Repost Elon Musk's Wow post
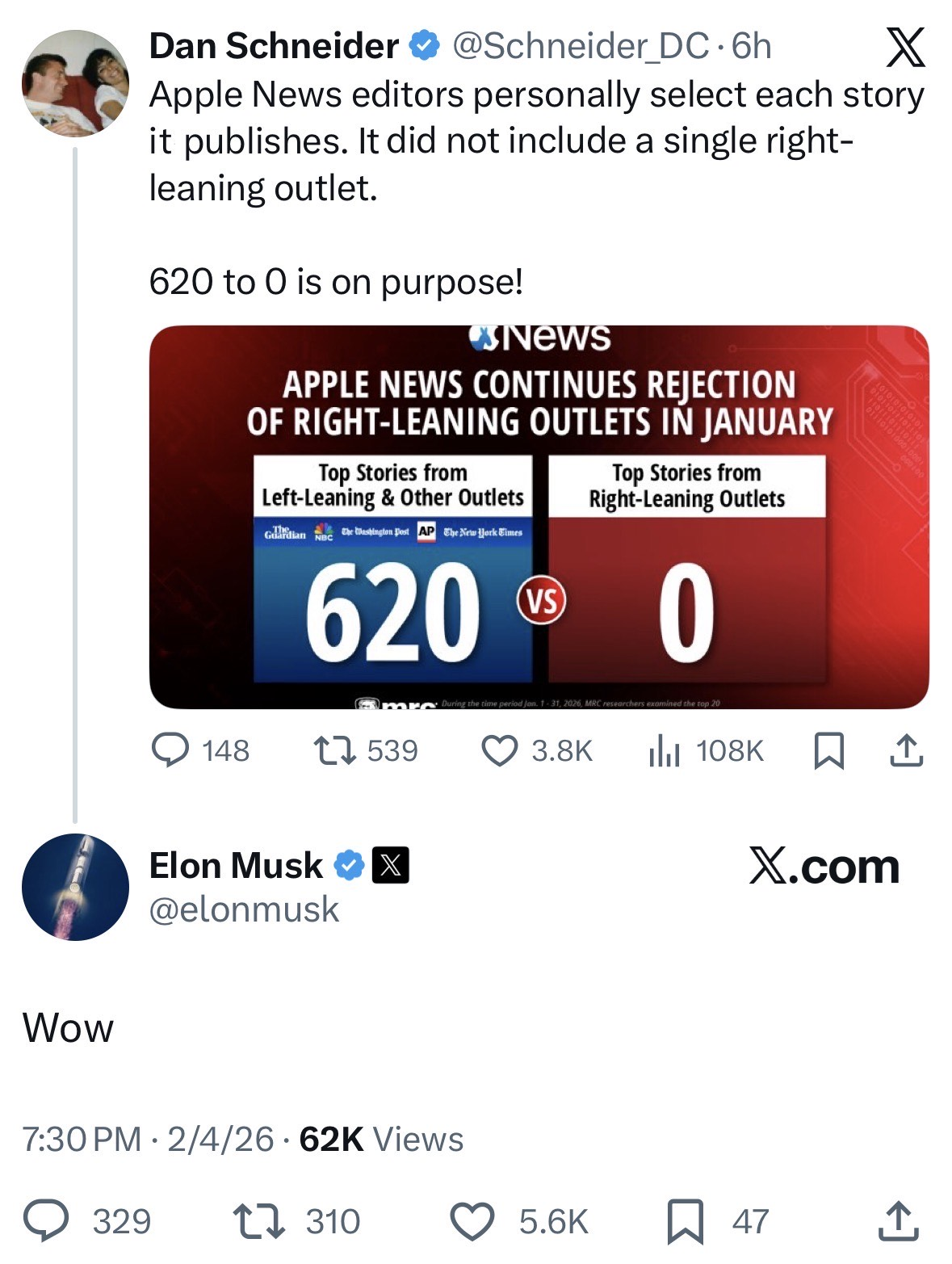Viewport: 952px width, 1264px height. 258,1220
